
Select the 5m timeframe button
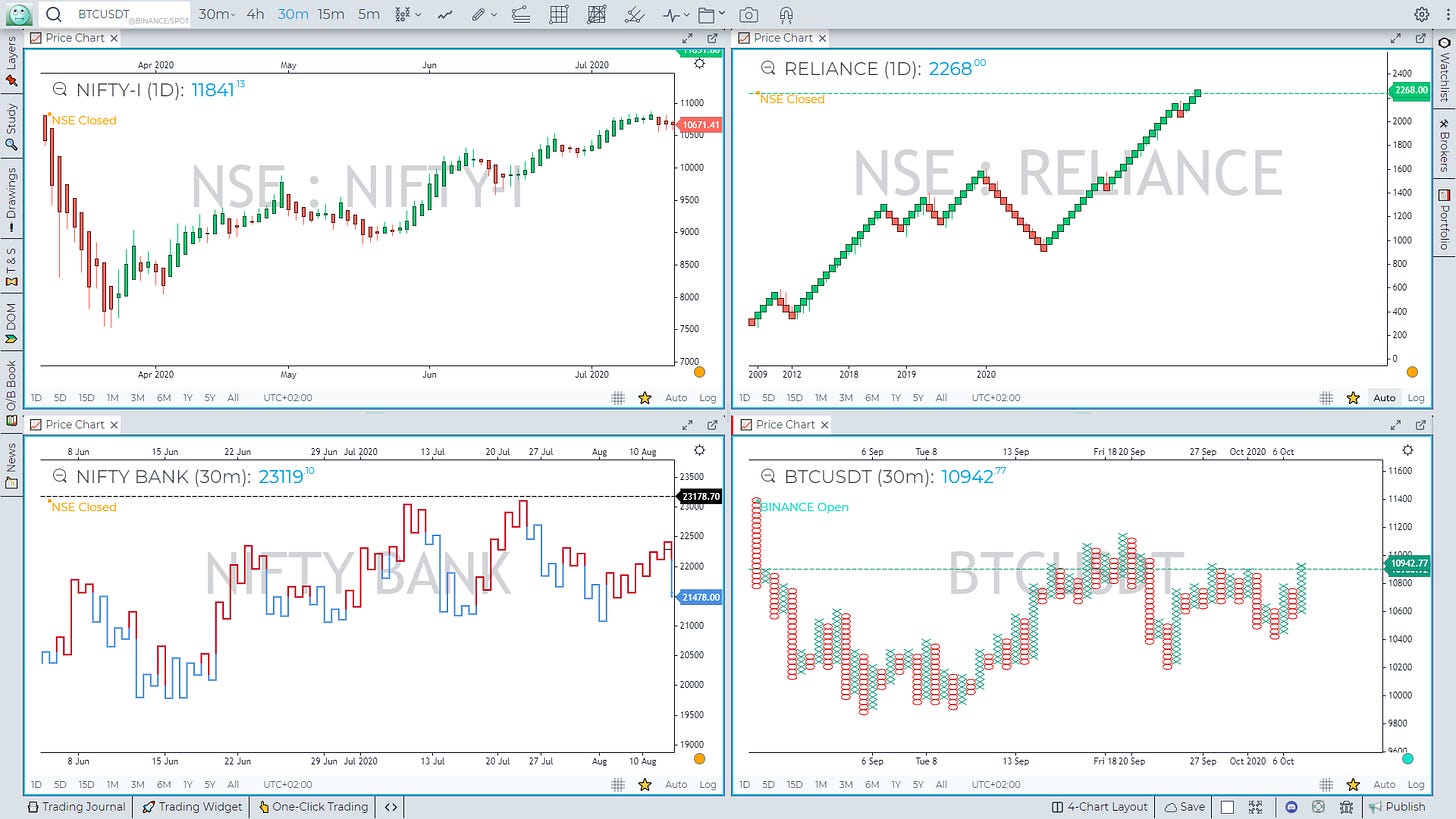click(369, 14)
